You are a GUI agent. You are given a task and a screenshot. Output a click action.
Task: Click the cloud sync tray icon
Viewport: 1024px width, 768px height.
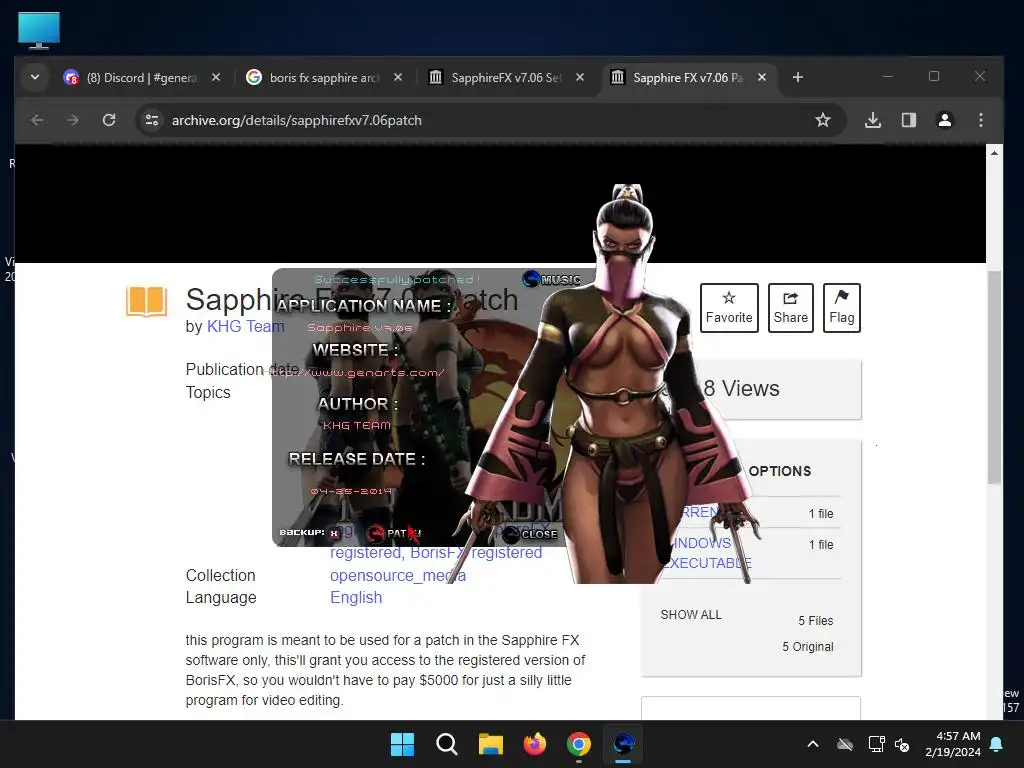845,744
